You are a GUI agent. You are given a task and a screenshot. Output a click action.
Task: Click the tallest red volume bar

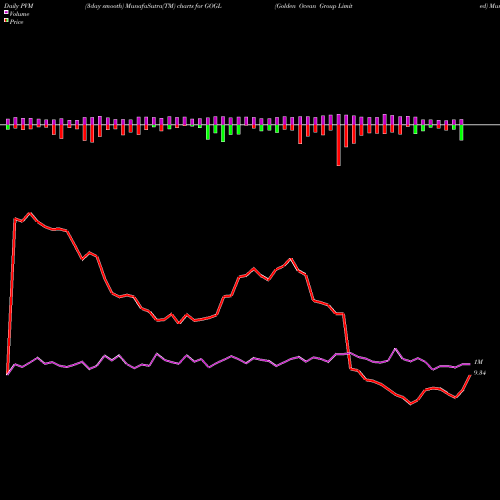coord(339,145)
